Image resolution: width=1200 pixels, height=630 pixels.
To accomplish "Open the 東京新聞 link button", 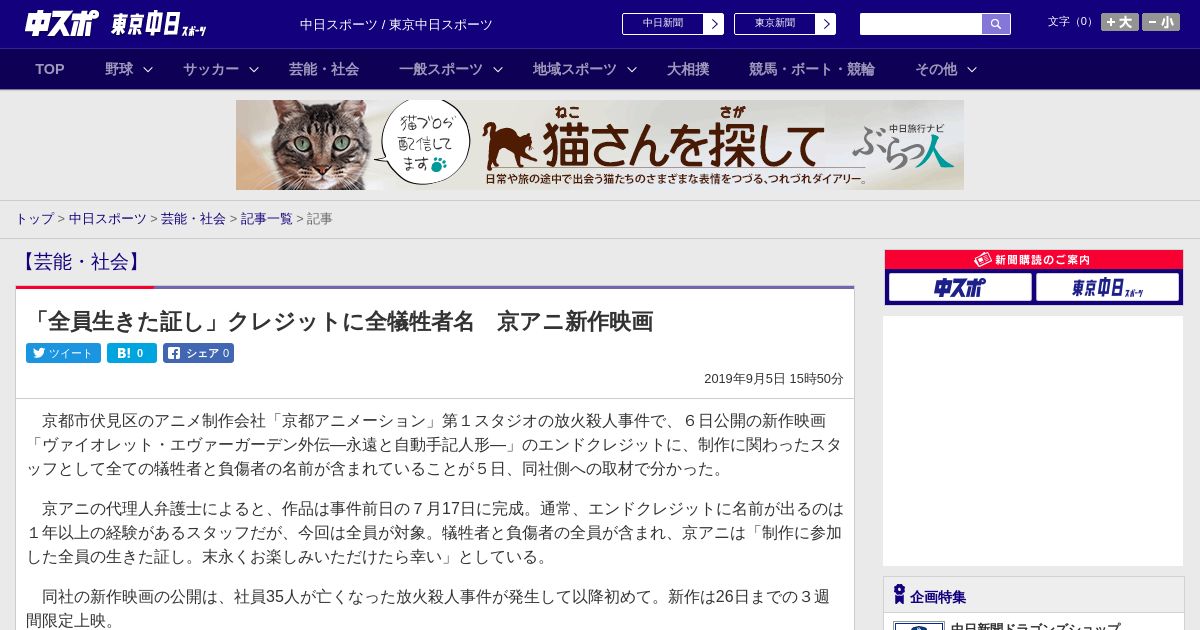I will click(775, 24).
